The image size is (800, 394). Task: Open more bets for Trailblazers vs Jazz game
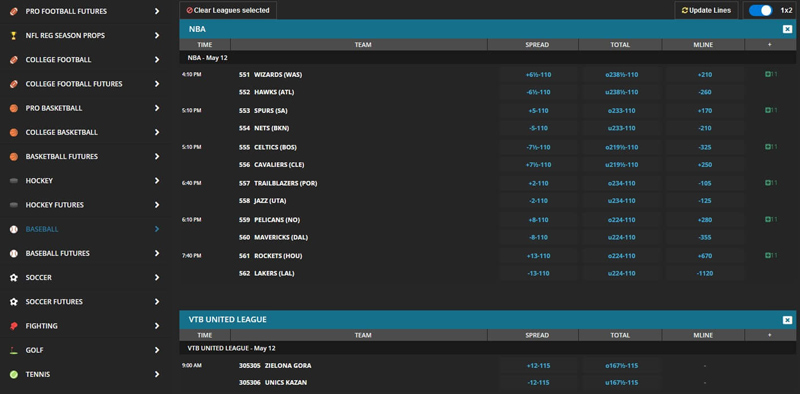[x=771, y=183]
